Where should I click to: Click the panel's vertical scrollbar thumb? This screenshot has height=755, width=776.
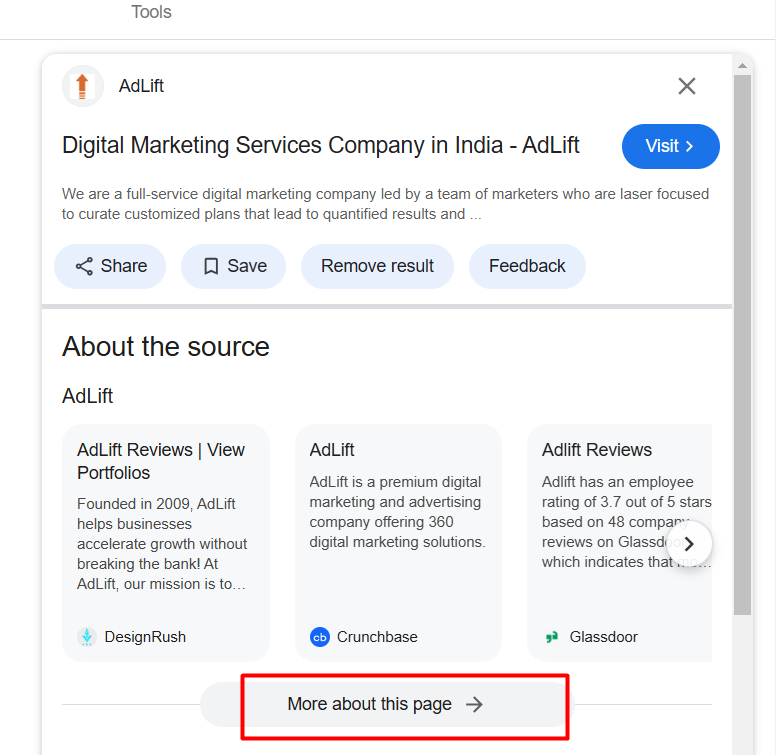click(x=742, y=345)
